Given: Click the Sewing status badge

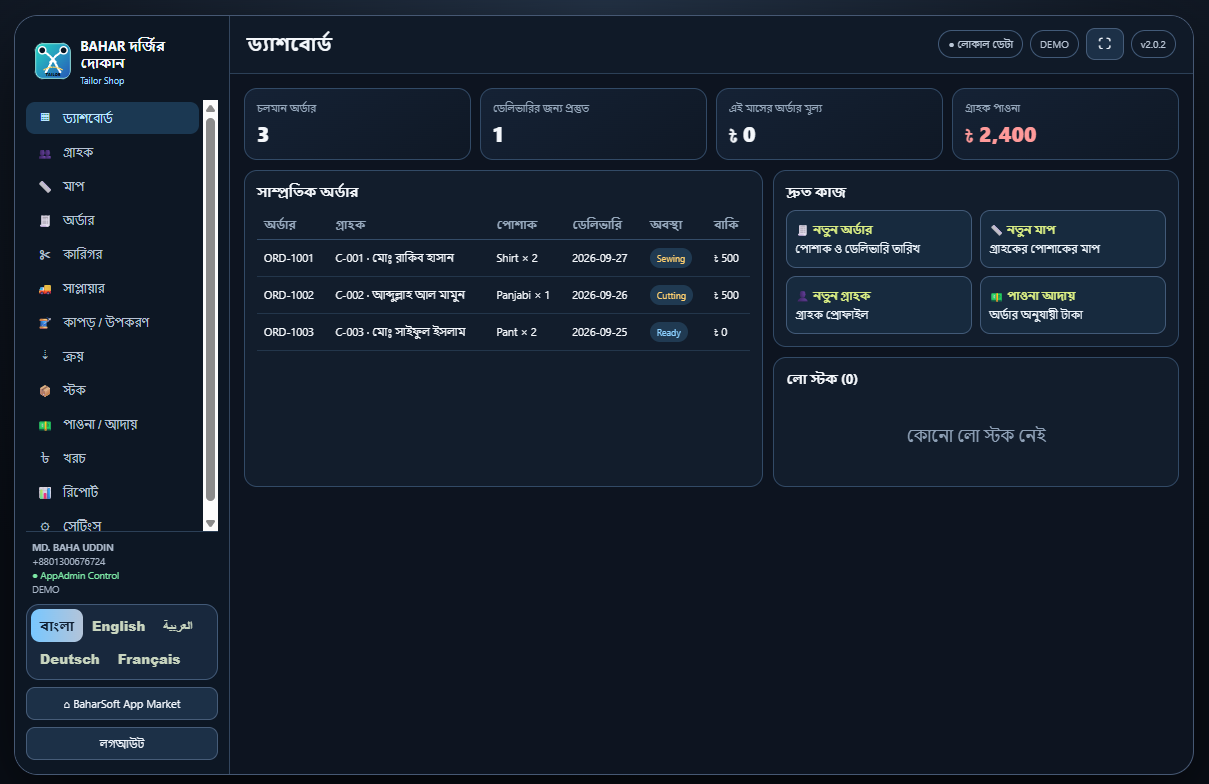Looking at the screenshot, I should [x=671, y=258].
